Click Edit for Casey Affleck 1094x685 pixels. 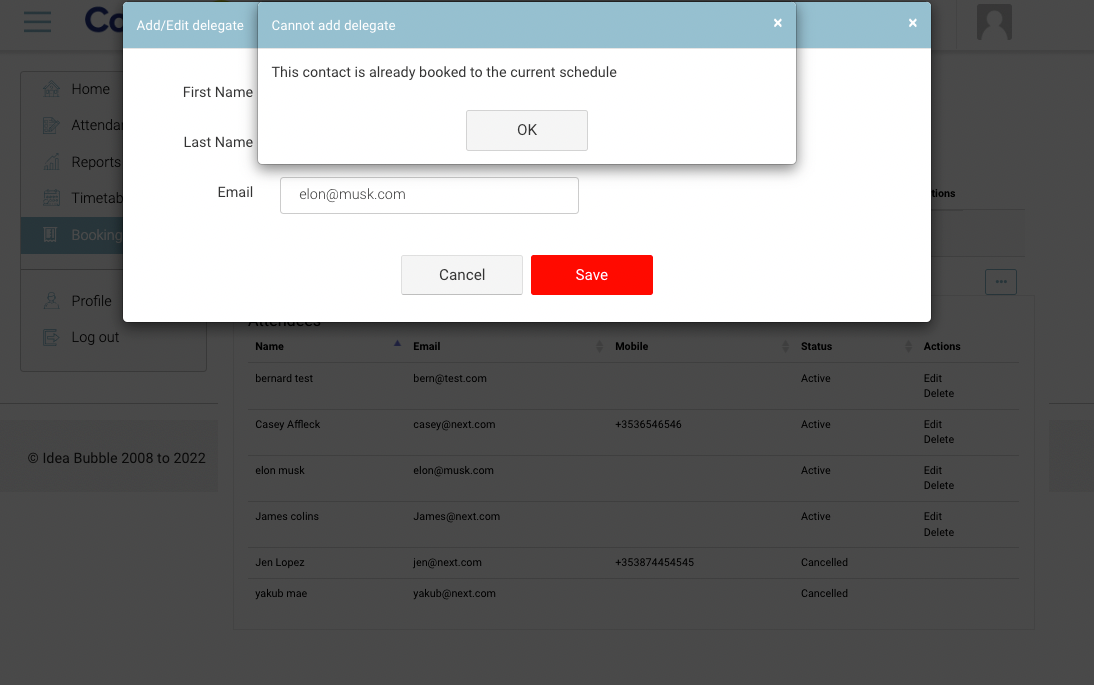tap(932, 424)
